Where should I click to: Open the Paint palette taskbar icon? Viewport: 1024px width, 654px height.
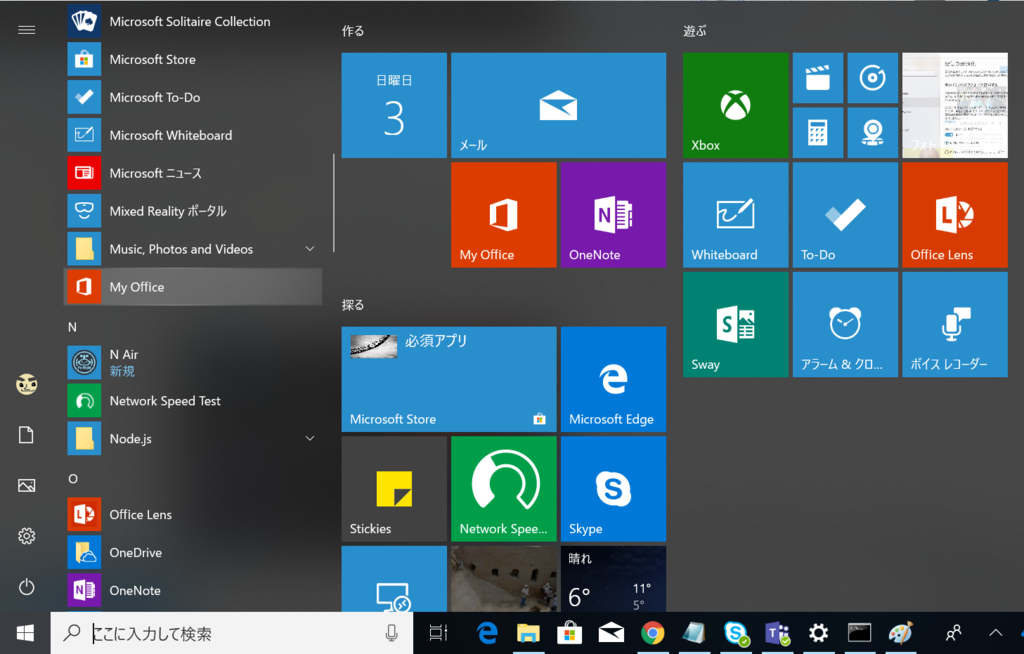pyautogui.click(x=901, y=633)
